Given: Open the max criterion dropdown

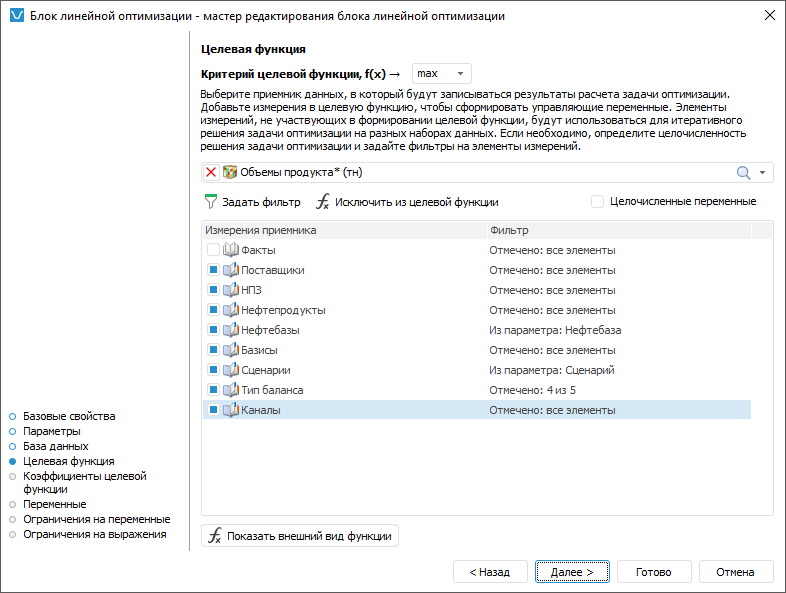Looking at the screenshot, I should pyautogui.click(x=441, y=74).
